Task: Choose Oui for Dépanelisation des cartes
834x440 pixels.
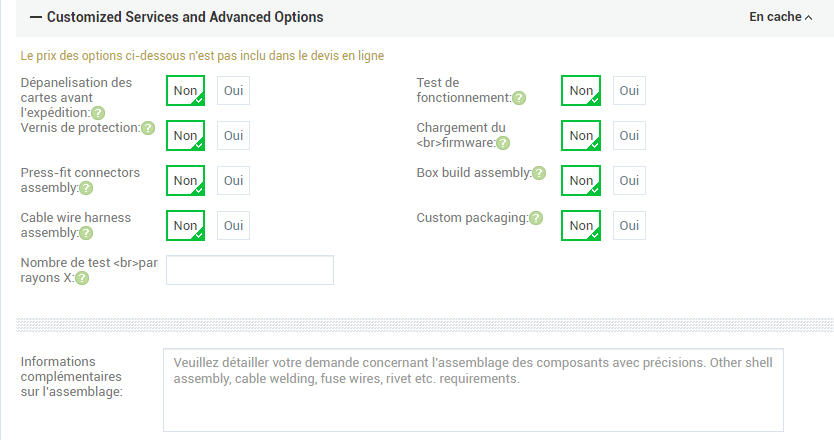Action: point(234,91)
